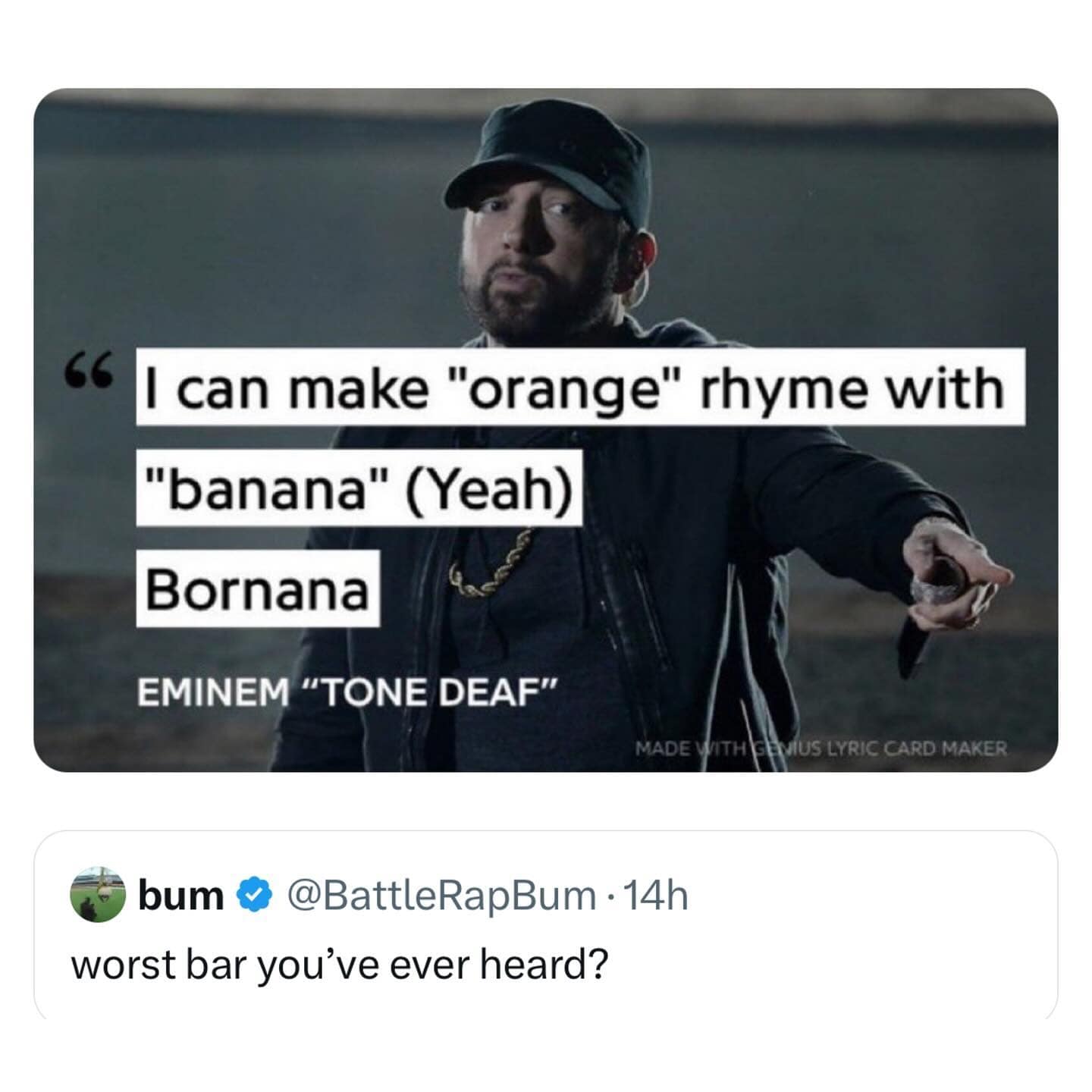
Task: Click the EMINEM TONE DEAF caption
Action: coord(347,689)
